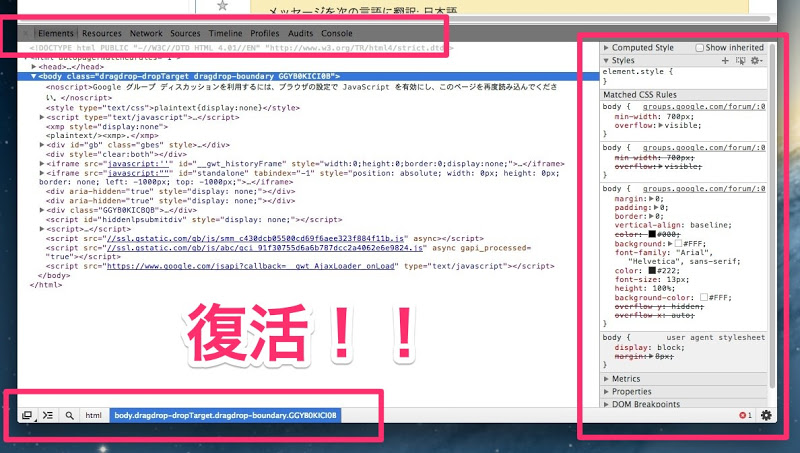This screenshot has width=800, height=453.
Task: Expand the div id="gb" node
Action: tap(42, 145)
